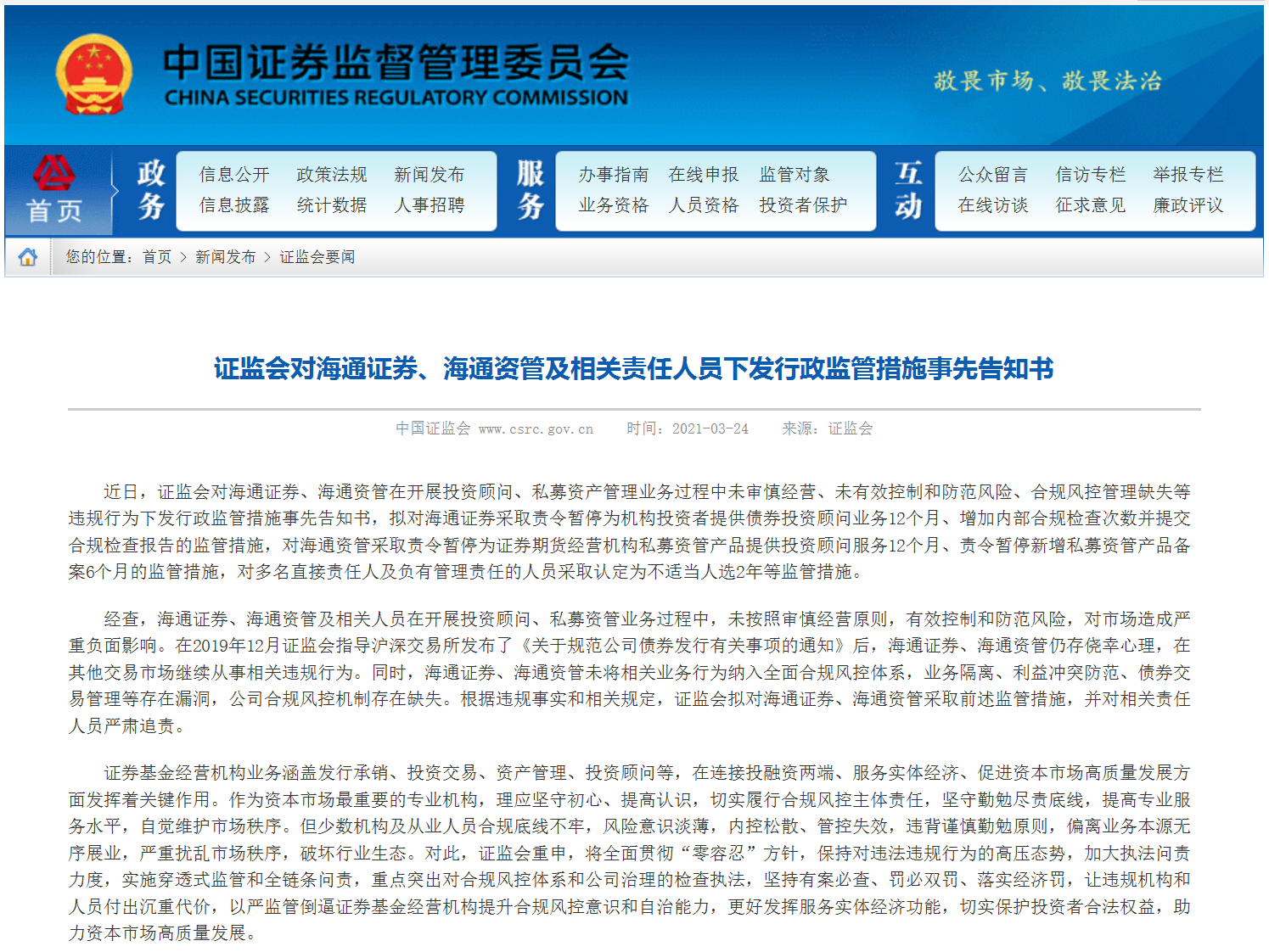Open 廉政评议 interaction link
The width and height of the screenshot is (1269, 952).
[x=1188, y=205]
